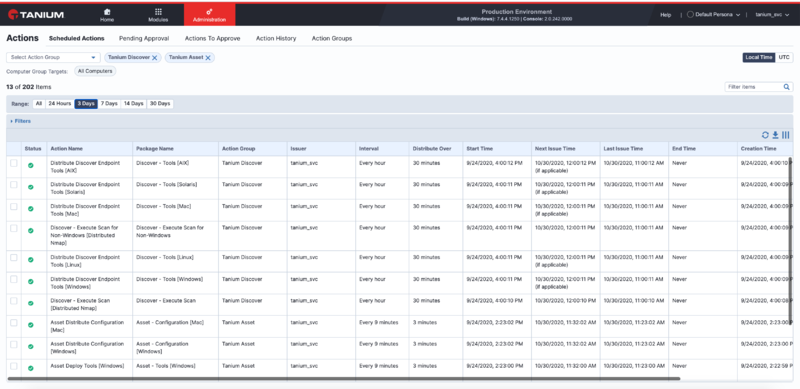Screen dimensions: 800x389
Task: Customize columns with the columns icon
Action: tap(786, 135)
